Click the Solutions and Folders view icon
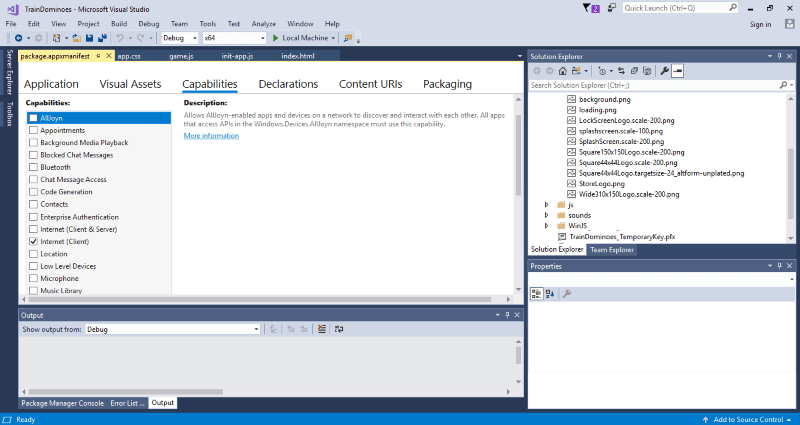 click(576, 71)
